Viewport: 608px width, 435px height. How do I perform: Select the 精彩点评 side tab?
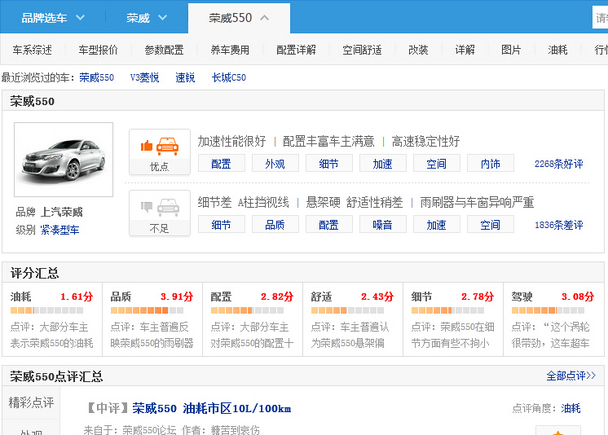coord(31,403)
